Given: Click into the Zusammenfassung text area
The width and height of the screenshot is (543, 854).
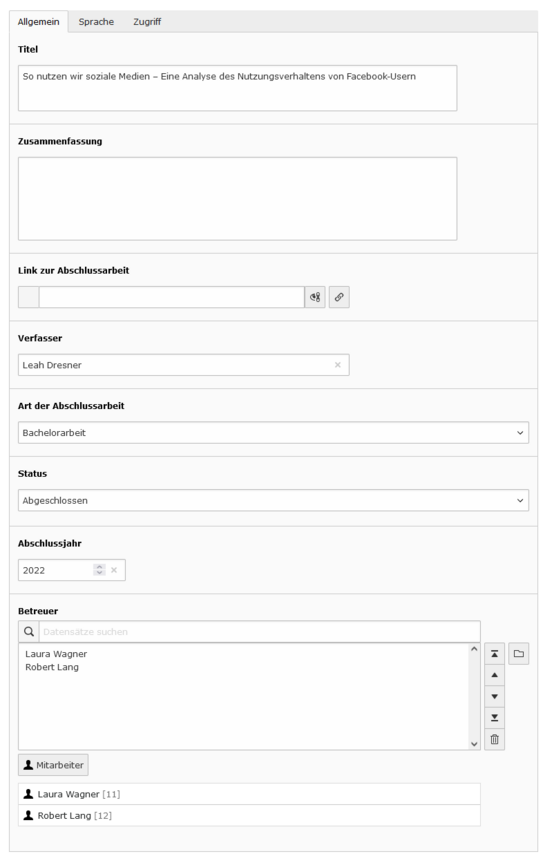Looking at the screenshot, I should tap(237, 199).
